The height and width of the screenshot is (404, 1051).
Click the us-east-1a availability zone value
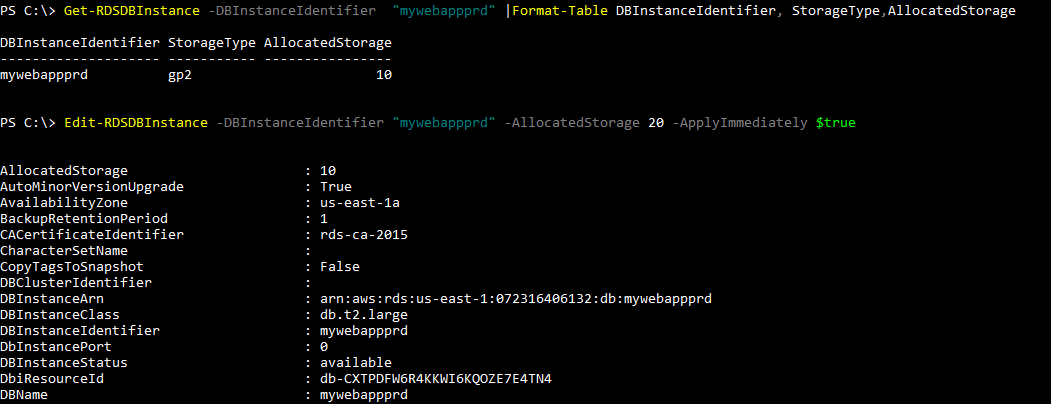(x=364, y=202)
